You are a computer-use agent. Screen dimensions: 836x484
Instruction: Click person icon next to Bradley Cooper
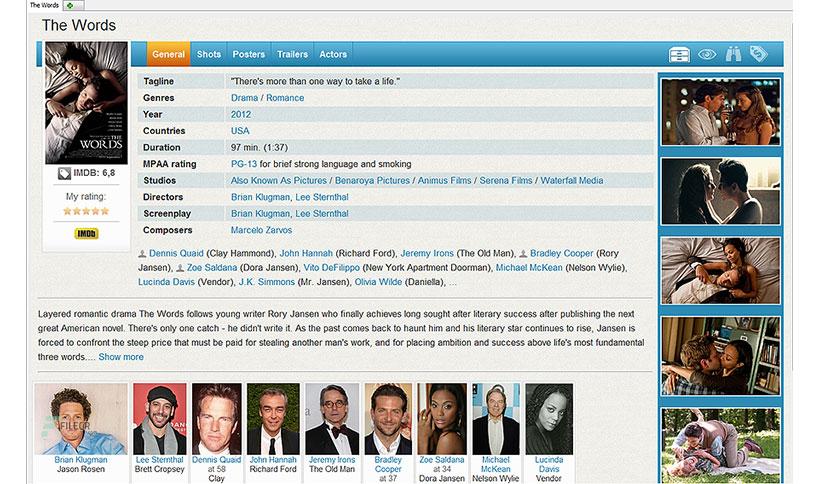[x=523, y=254]
